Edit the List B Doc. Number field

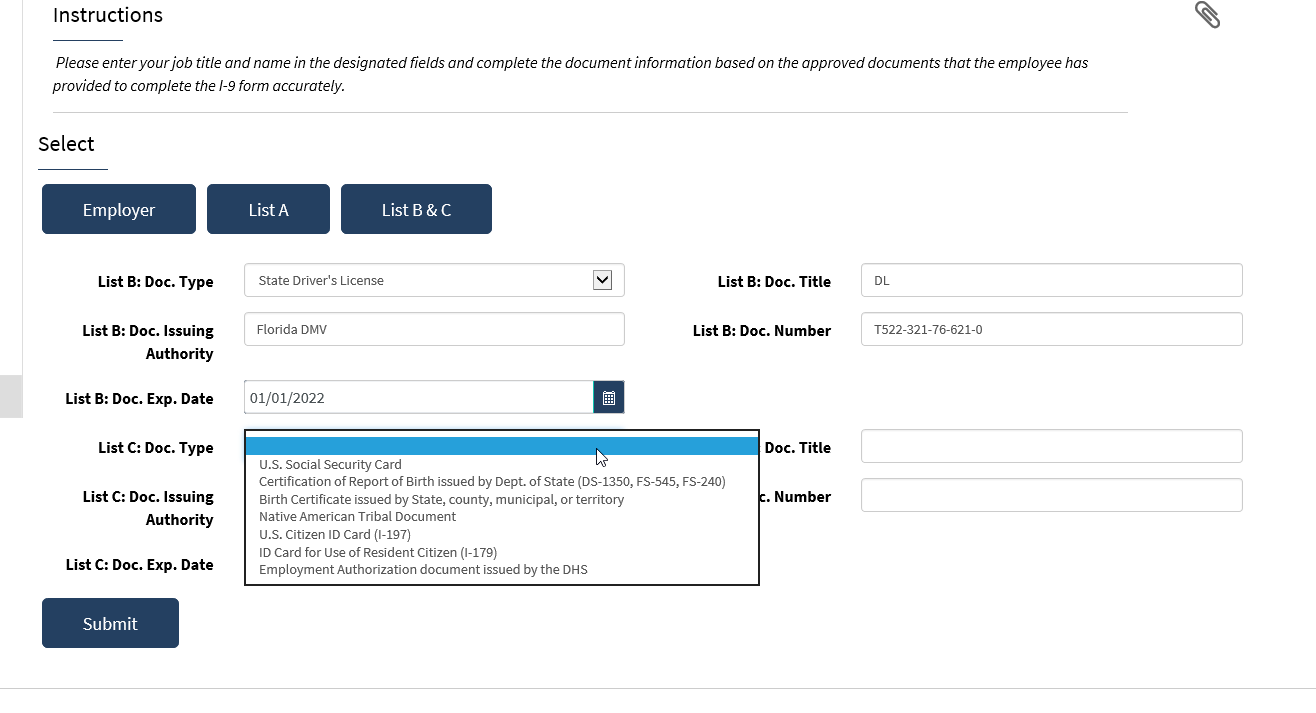click(1052, 329)
